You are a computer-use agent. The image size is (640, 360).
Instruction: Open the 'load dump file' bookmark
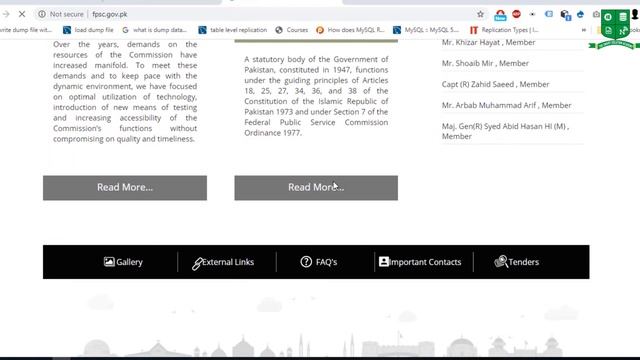pyautogui.click(x=88, y=30)
